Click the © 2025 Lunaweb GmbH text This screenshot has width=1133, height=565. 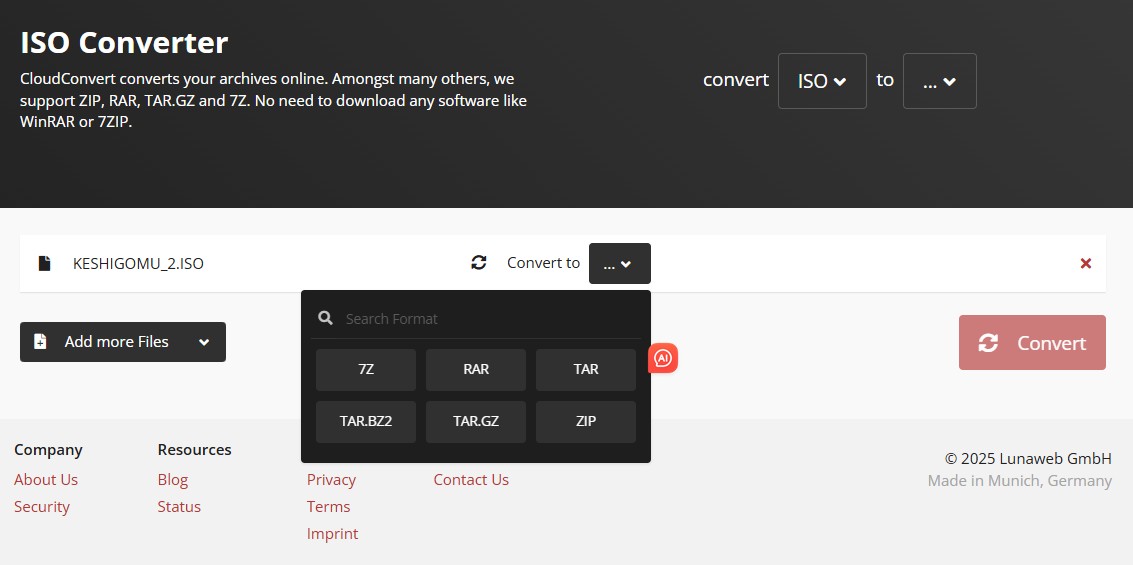tap(1028, 458)
